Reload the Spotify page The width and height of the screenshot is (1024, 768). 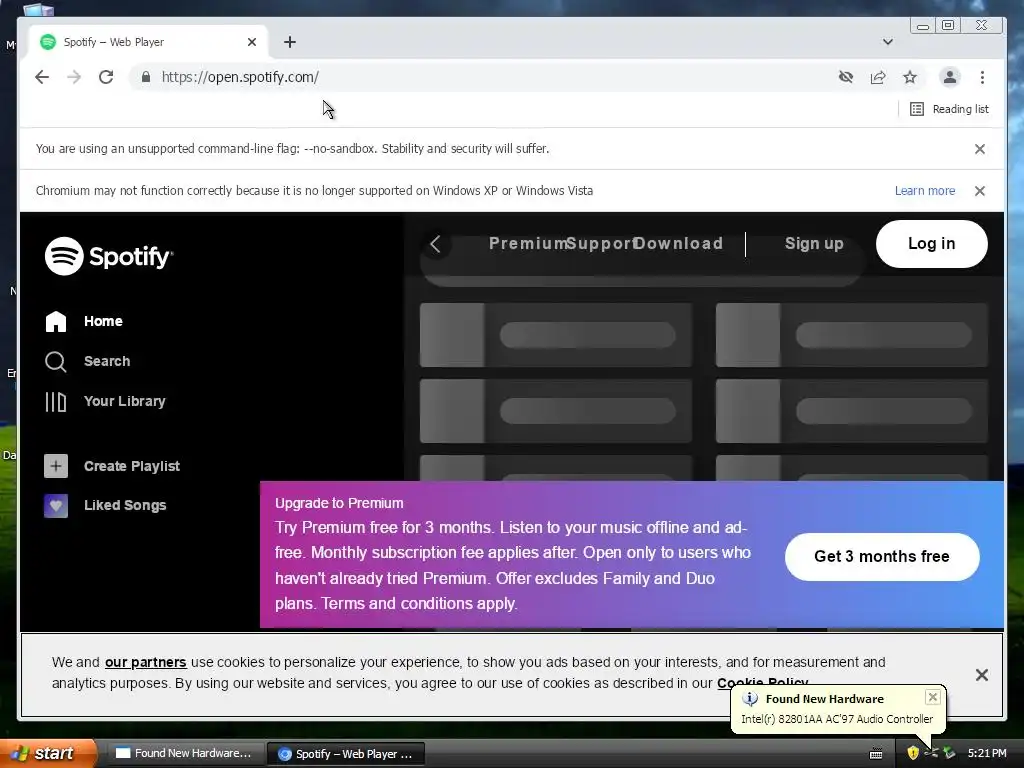[x=106, y=77]
